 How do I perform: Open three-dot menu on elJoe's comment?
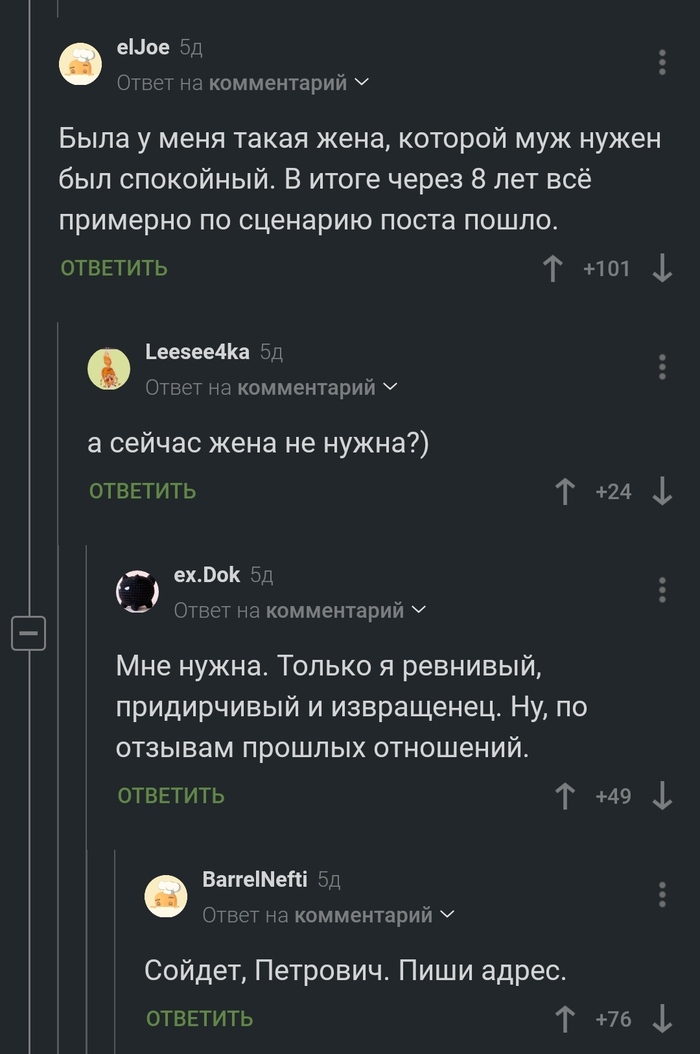coord(662,62)
